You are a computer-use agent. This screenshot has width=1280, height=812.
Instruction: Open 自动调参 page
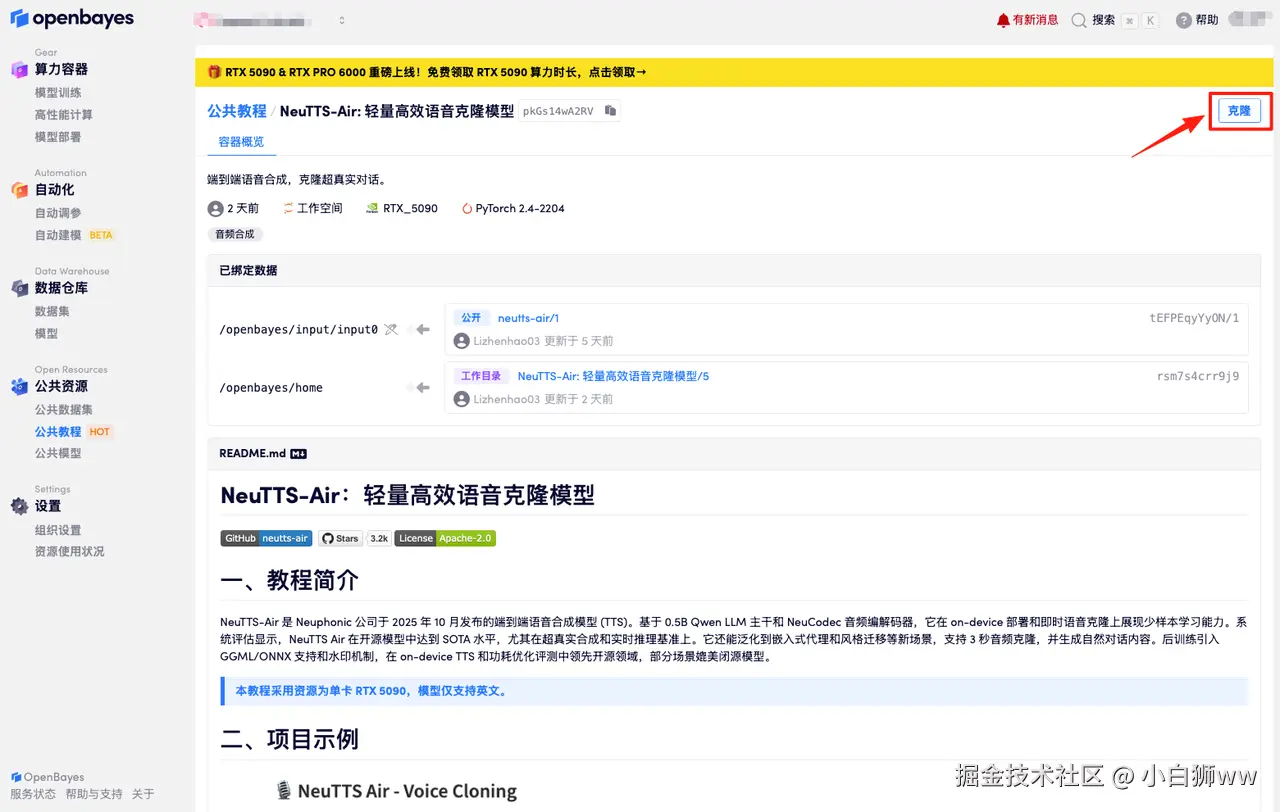tap(58, 213)
